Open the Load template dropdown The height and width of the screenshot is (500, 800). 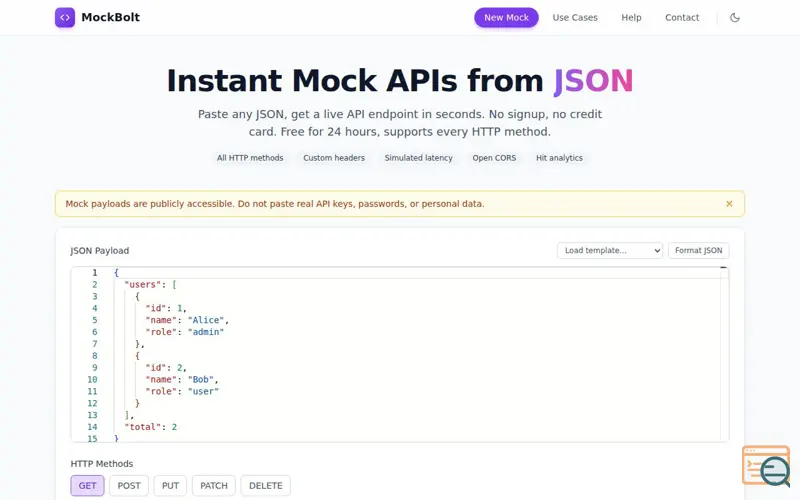tap(610, 251)
